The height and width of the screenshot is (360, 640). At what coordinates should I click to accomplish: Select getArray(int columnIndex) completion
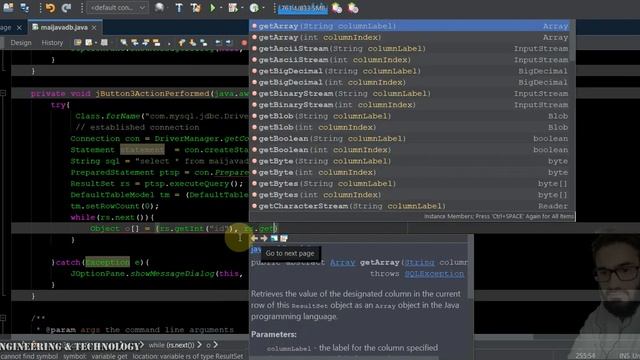tap(409, 37)
